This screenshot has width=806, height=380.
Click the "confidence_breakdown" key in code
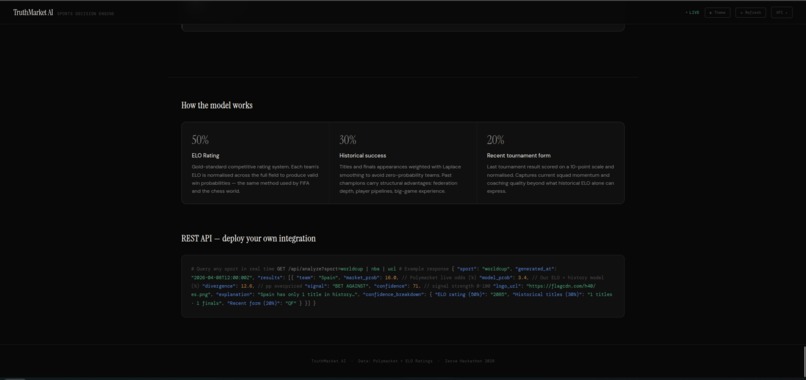(x=394, y=295)
